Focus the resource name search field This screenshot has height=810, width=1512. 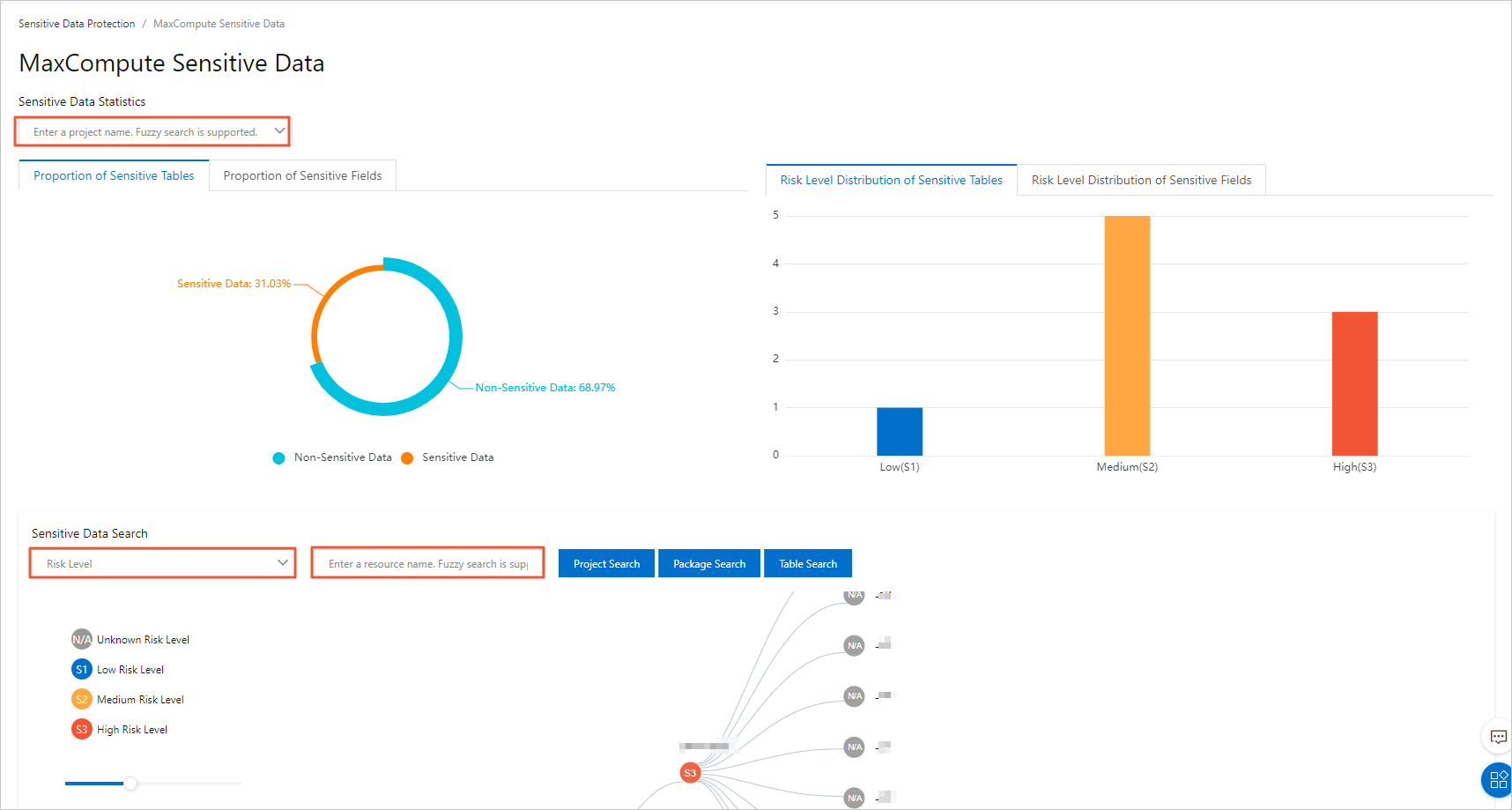pos(428,563)
